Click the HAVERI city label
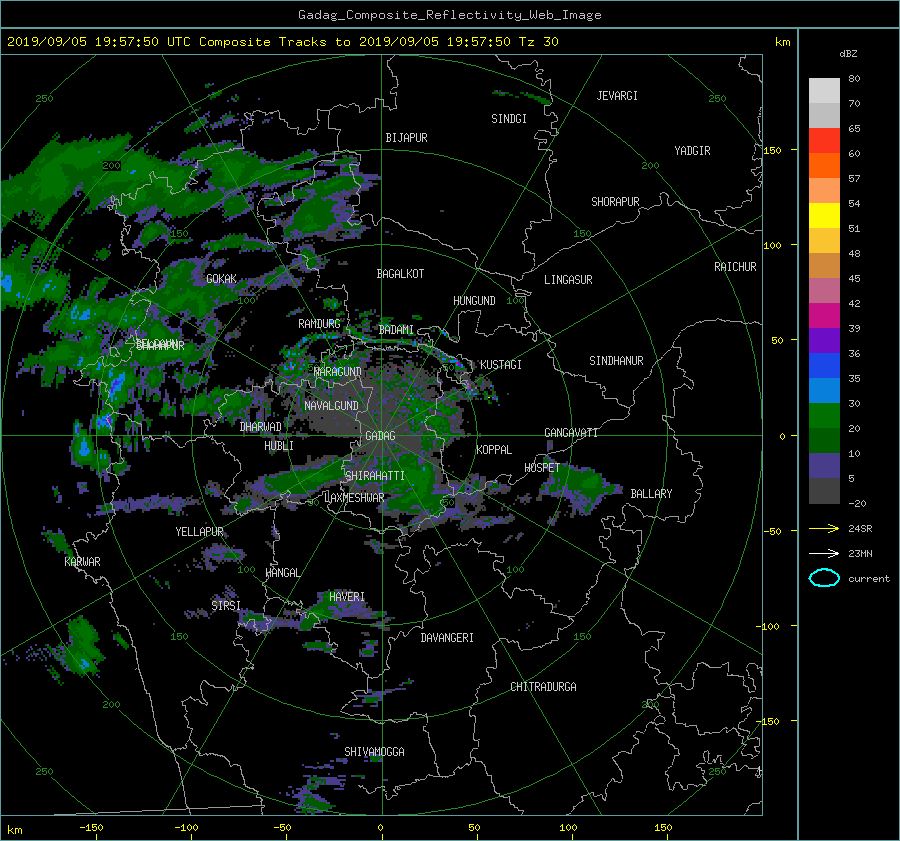This screenshot has height=841, width=900. click(x=347, y=598)
